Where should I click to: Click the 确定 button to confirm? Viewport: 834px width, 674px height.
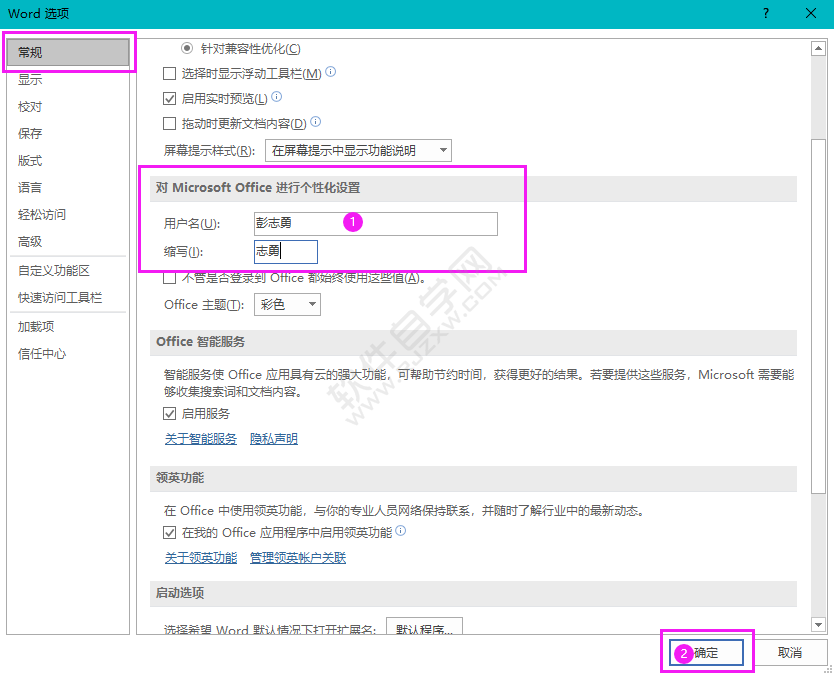coord(706,651)
